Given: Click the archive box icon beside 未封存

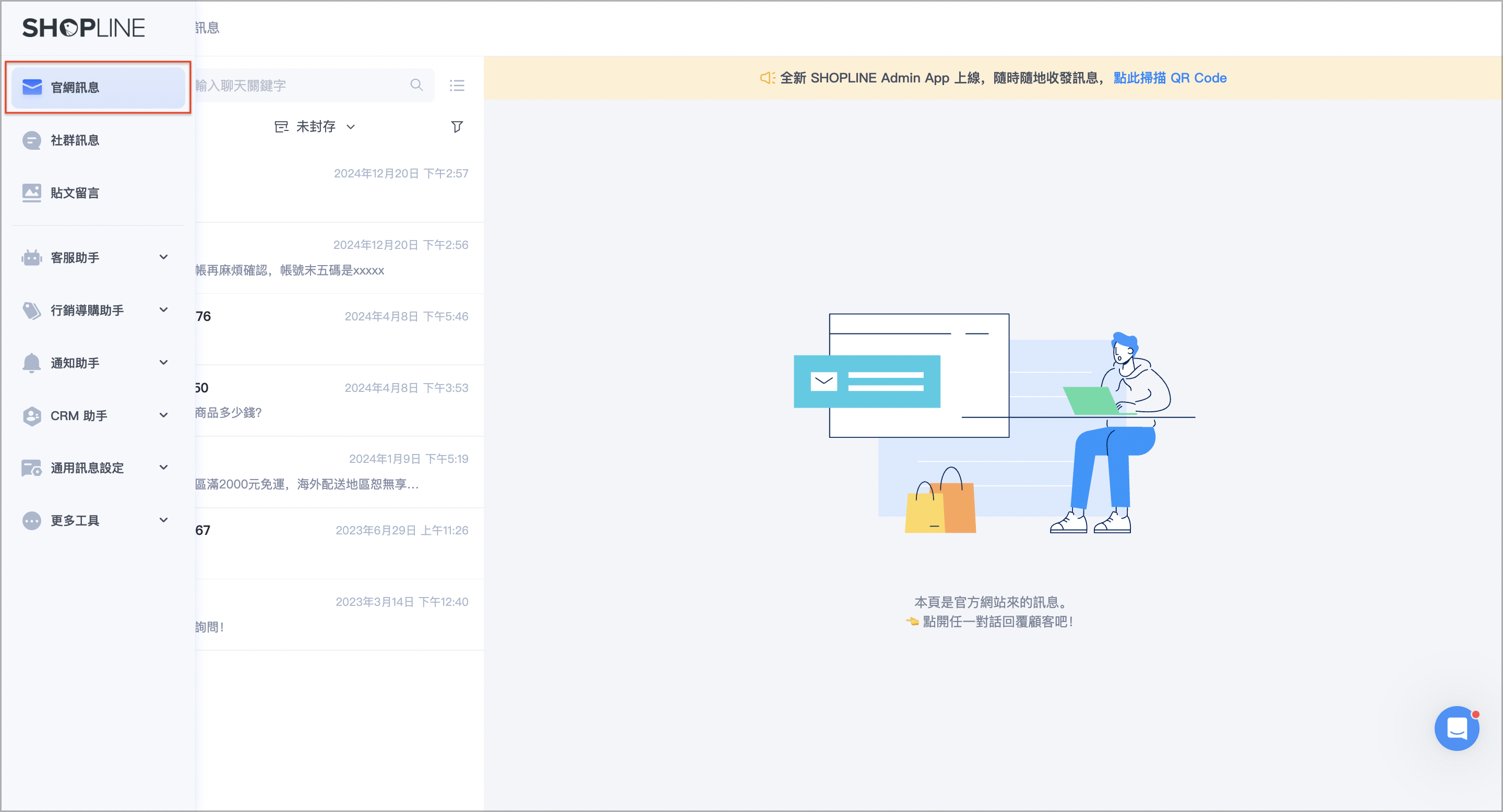Looking at the screenshot, I should [281, 127].
